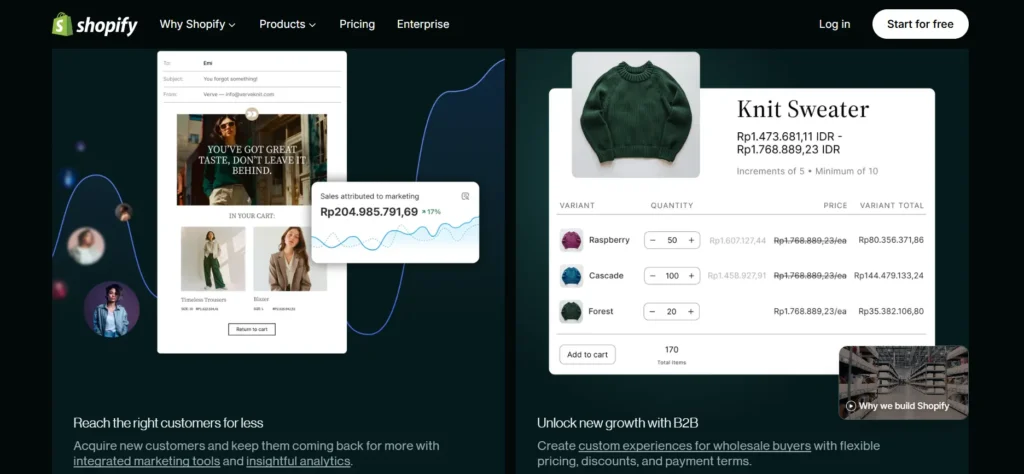Click the Start for free button
This screenshot has height=474, width=1024.
[x=920, y=24]
